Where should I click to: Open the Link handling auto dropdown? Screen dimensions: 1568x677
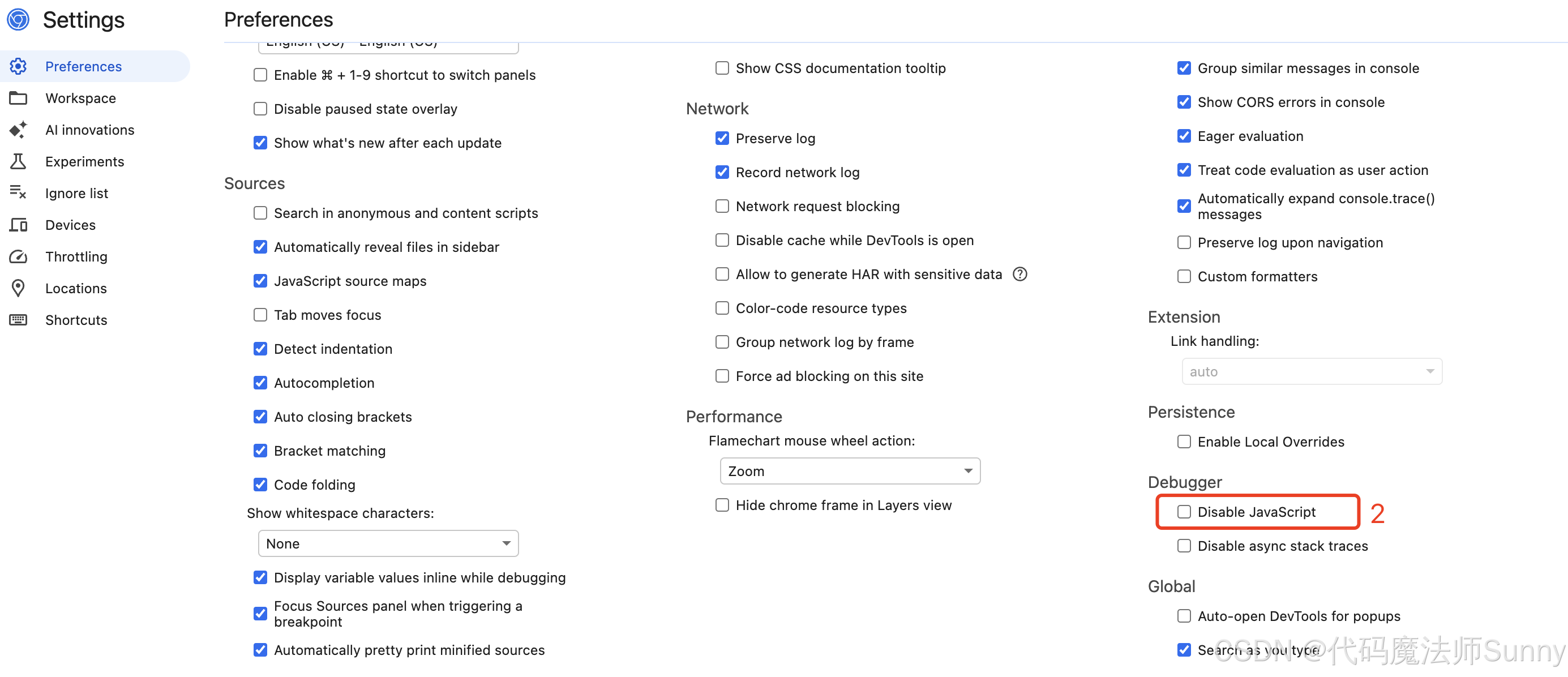click(1312, 371)
